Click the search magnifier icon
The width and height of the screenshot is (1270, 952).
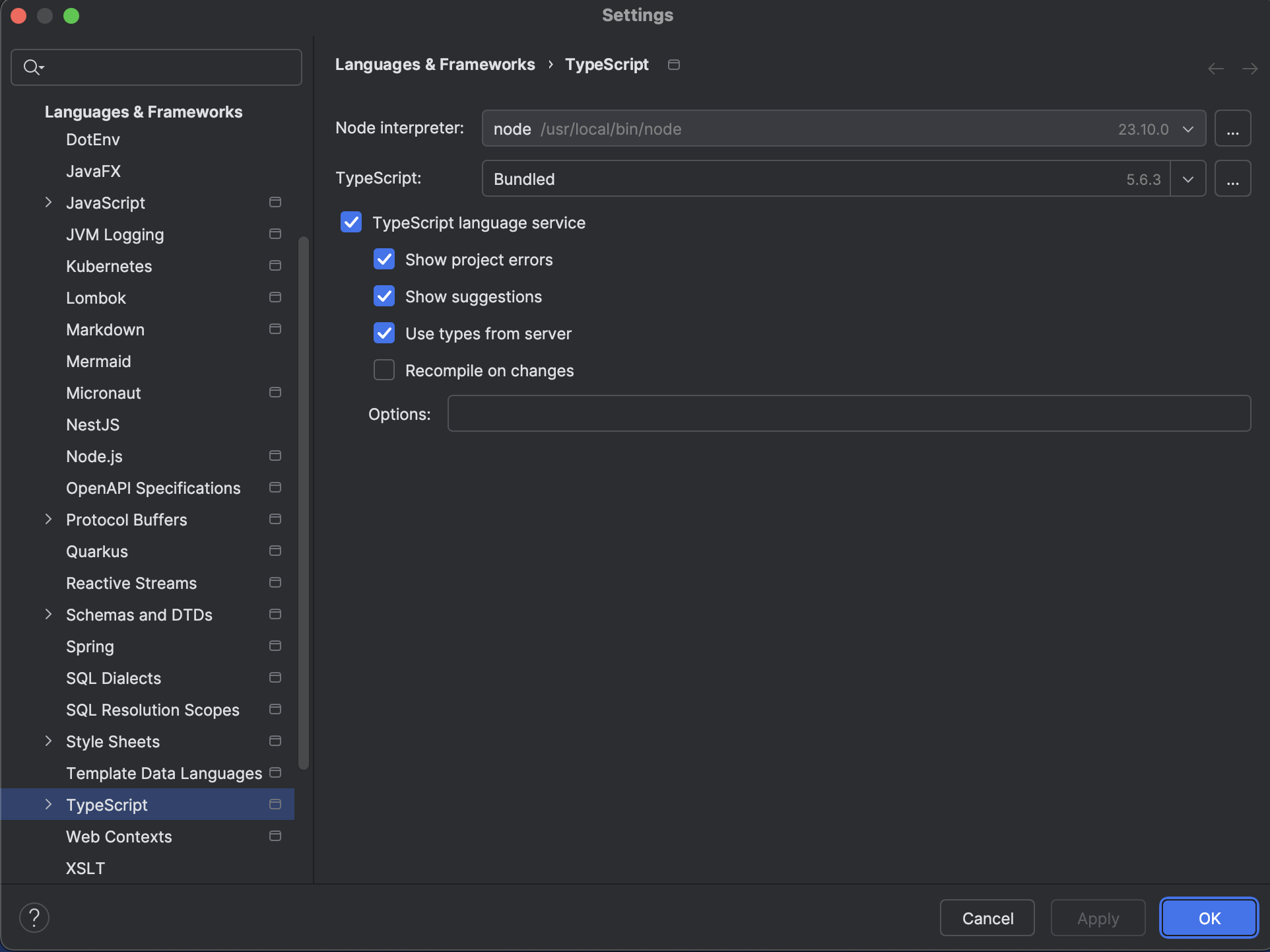pyautogui.click(x=32, y=67)
